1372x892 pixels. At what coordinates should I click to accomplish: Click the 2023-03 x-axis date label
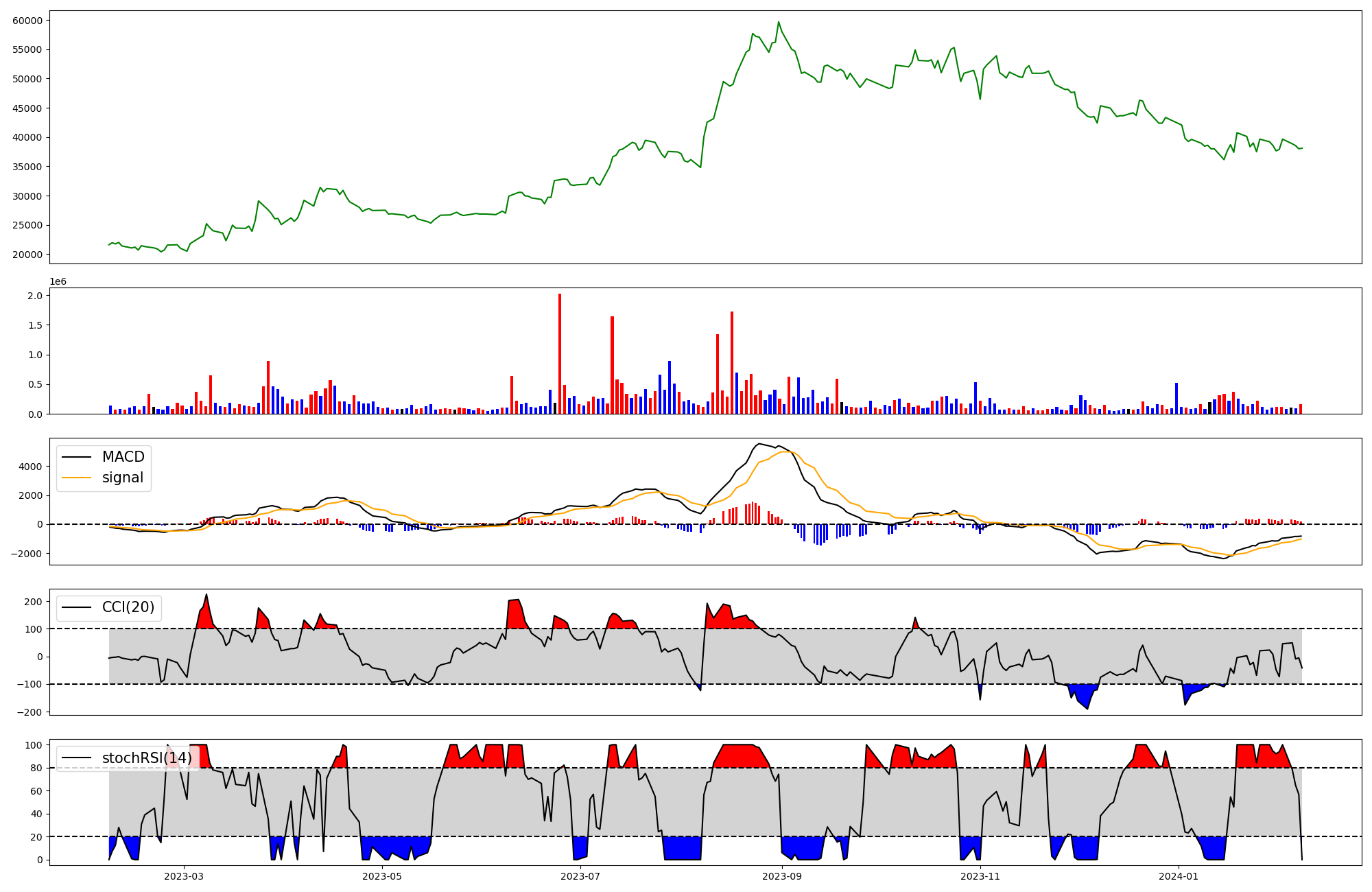[x=184, y=876]
